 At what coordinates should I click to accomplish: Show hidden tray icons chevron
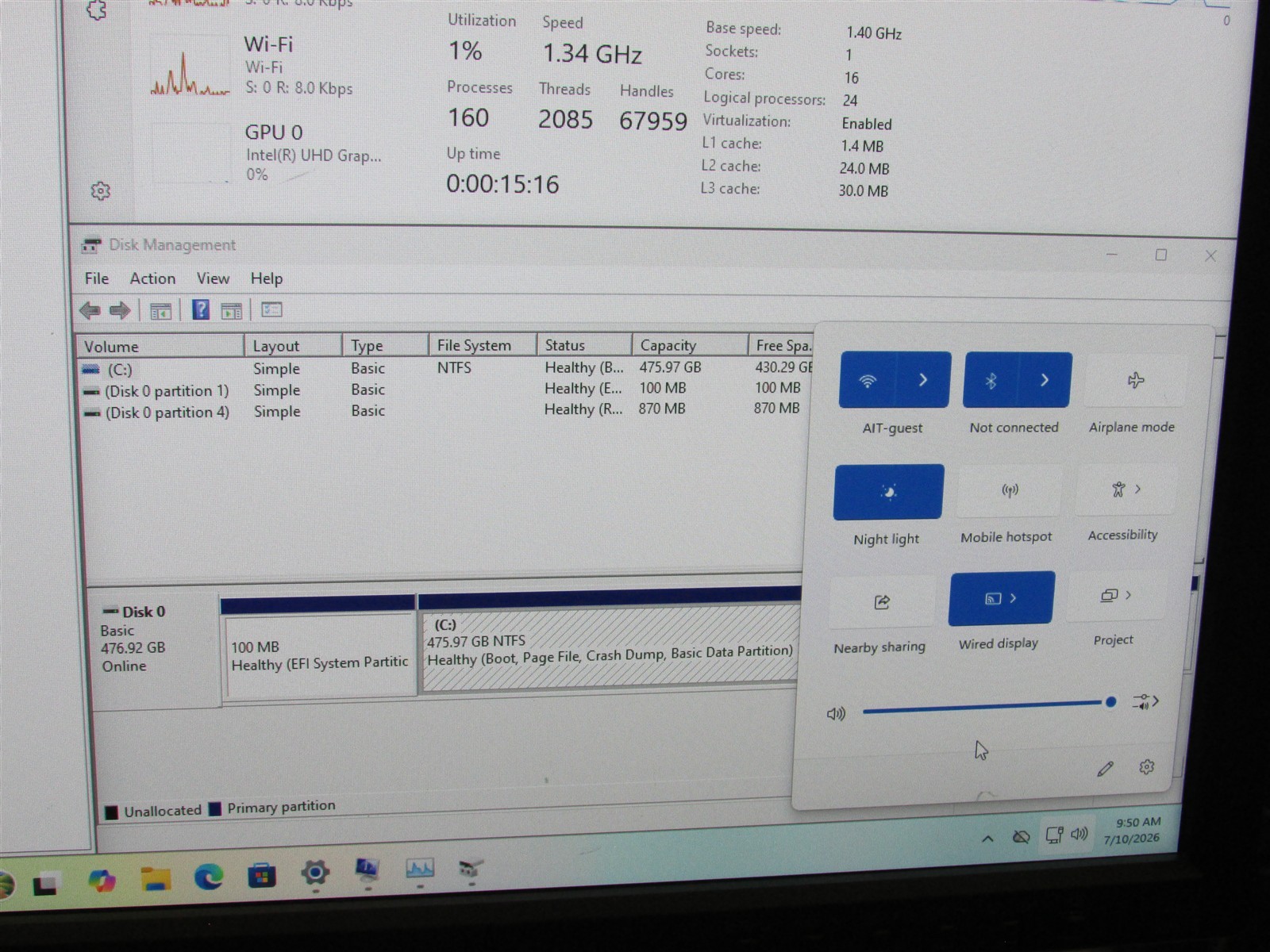click(x=987, y=839)
